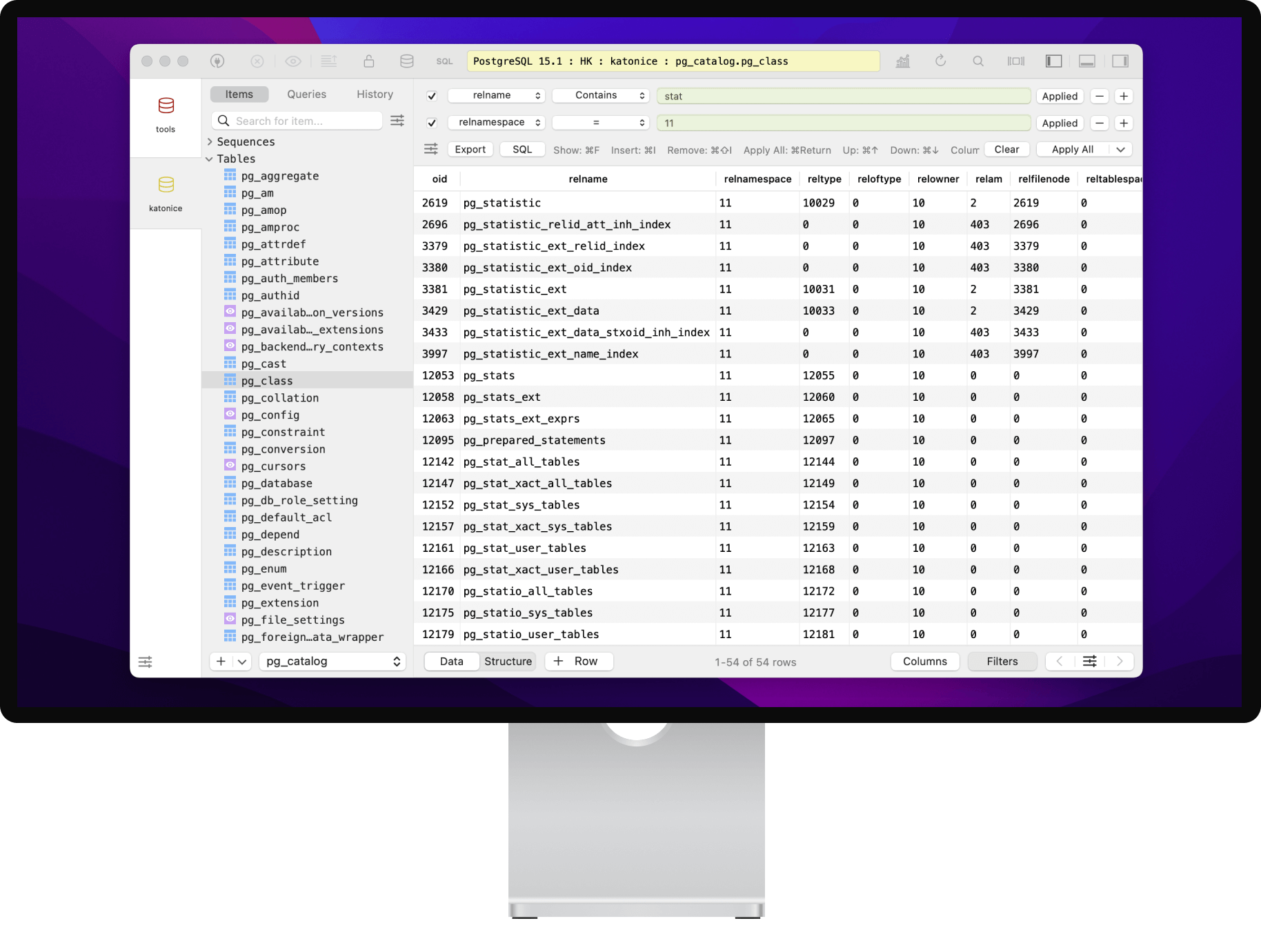Toggle the bottom panel layout icon
The width and height of the screenshot is (1261, 952).
(1086, 61)
